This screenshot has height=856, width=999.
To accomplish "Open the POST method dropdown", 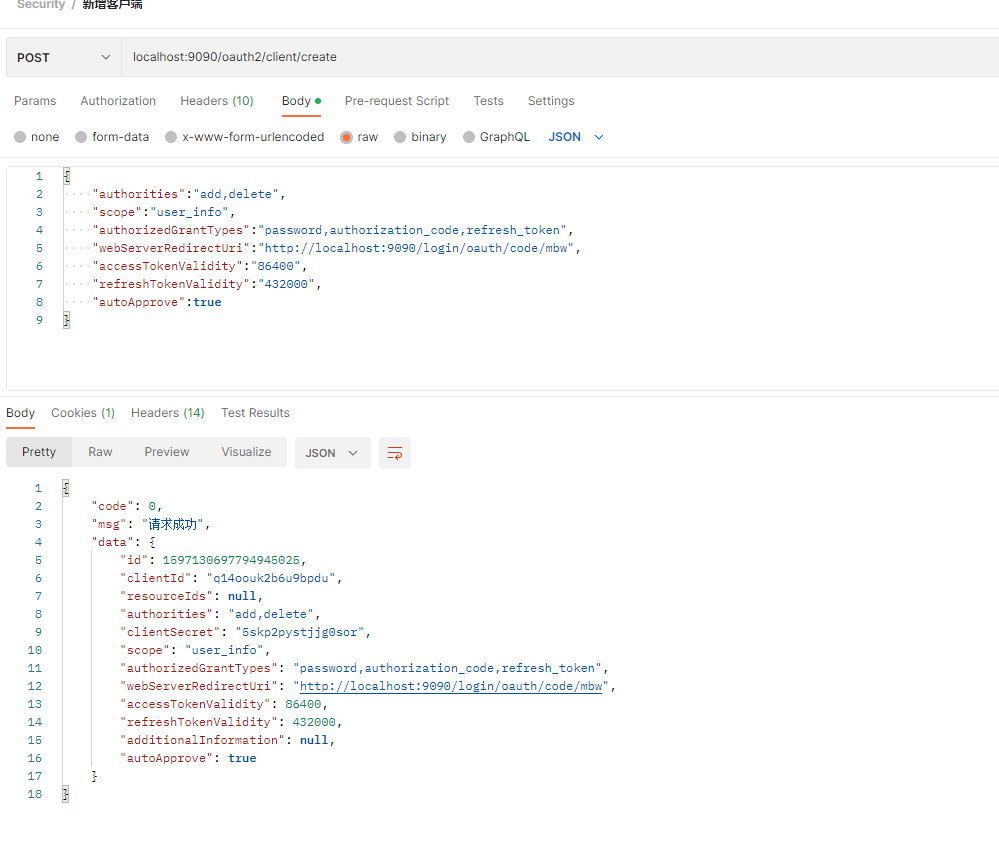I will (x=63, y=58).
